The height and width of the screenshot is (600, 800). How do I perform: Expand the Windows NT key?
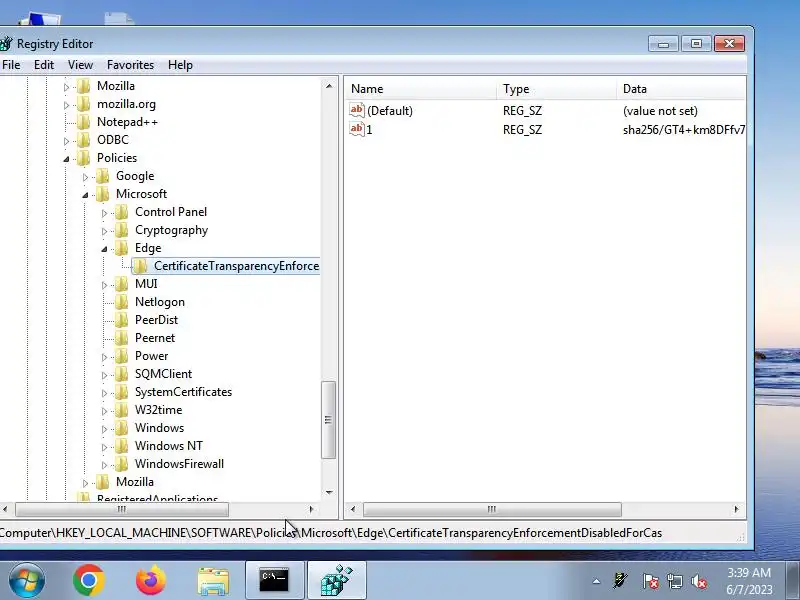click(x=104, y=447)
